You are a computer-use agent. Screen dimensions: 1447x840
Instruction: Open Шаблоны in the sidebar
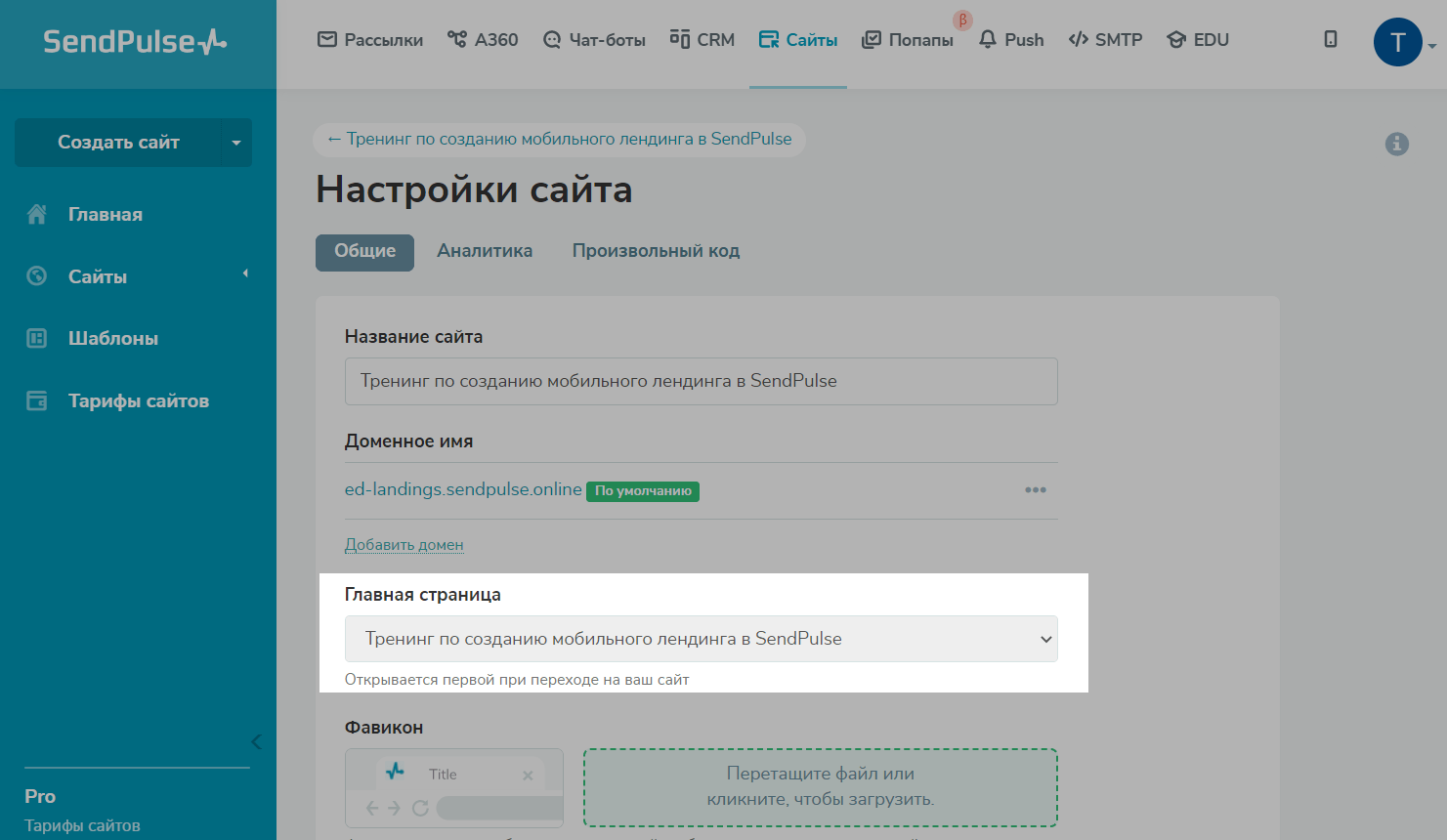[113, 339]
